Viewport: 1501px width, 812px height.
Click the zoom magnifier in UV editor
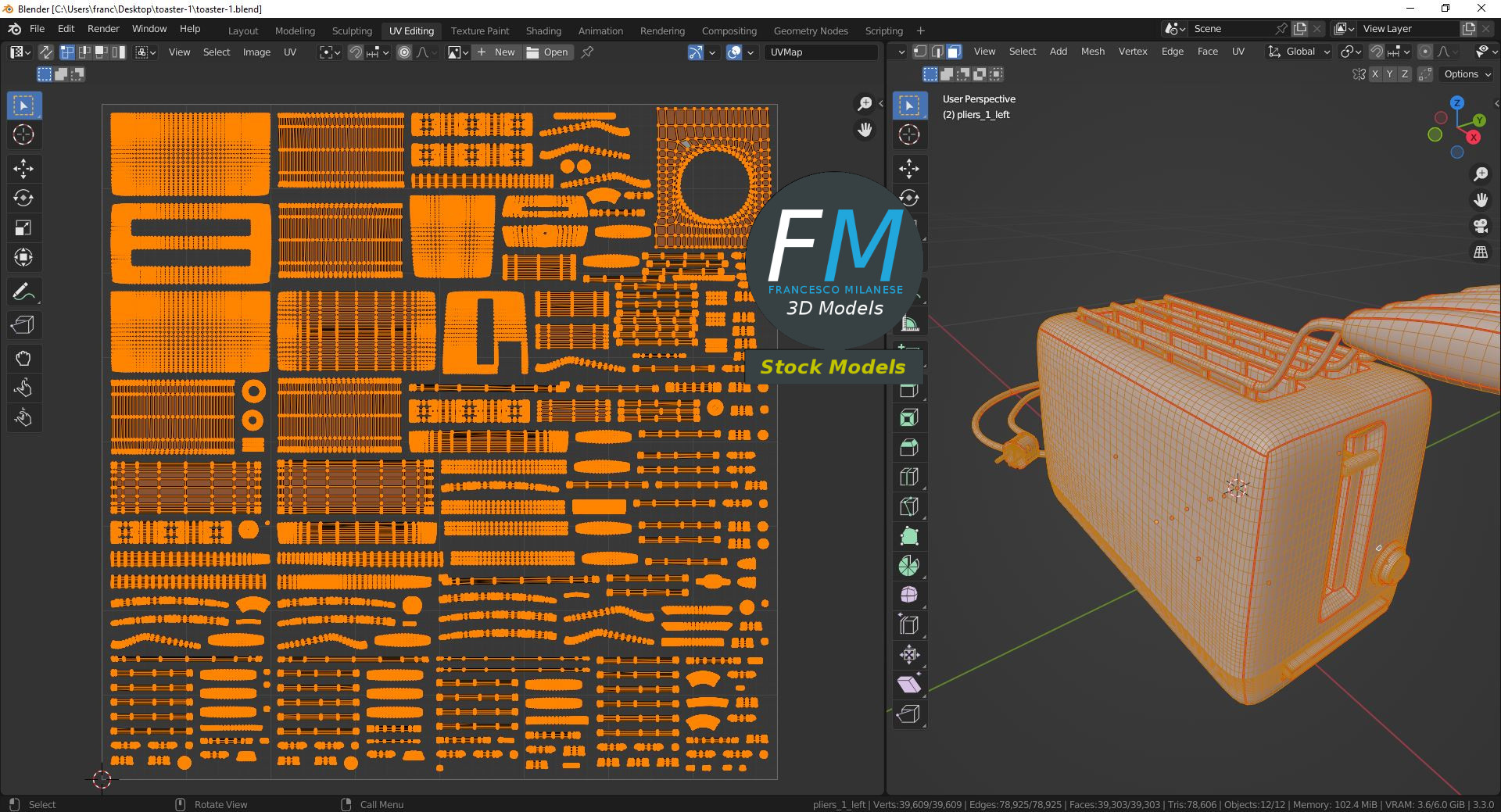(x=865, y=104)
